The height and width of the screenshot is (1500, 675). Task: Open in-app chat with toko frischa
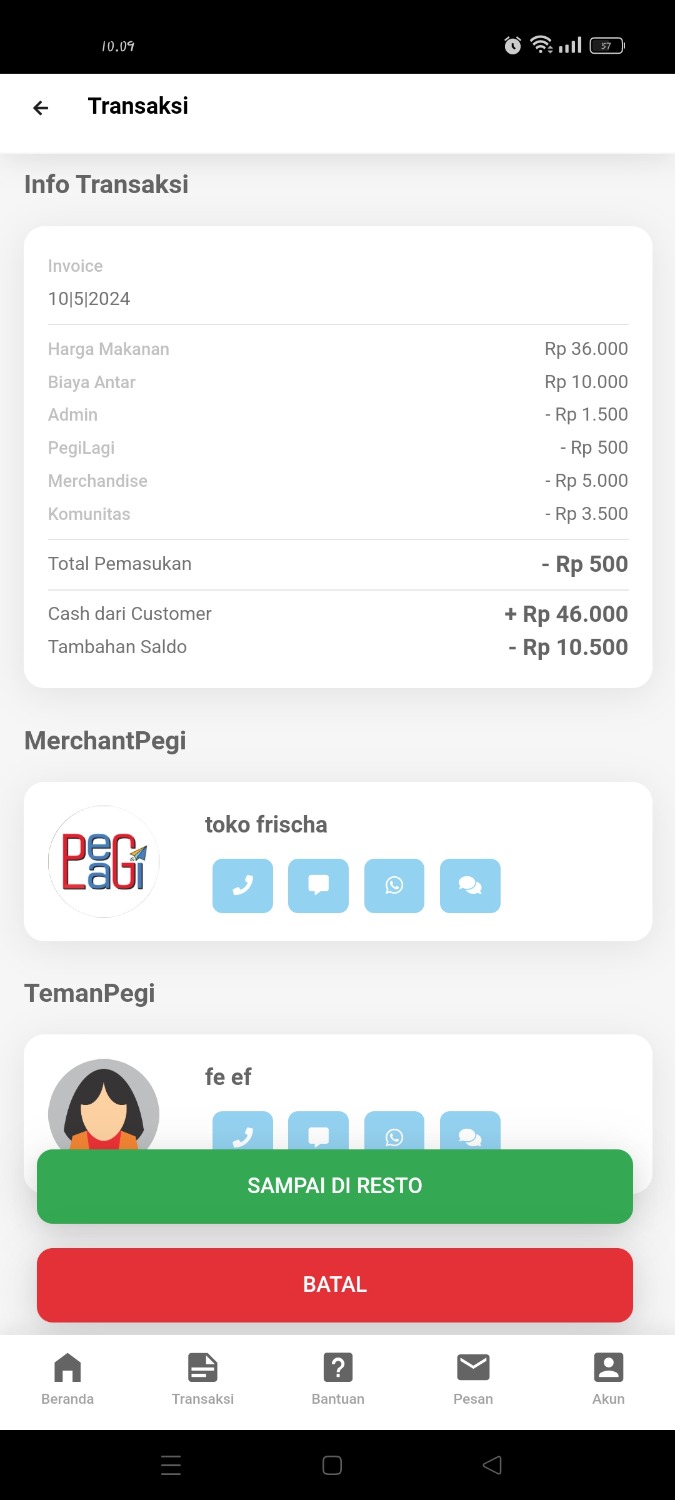point(470,886)
